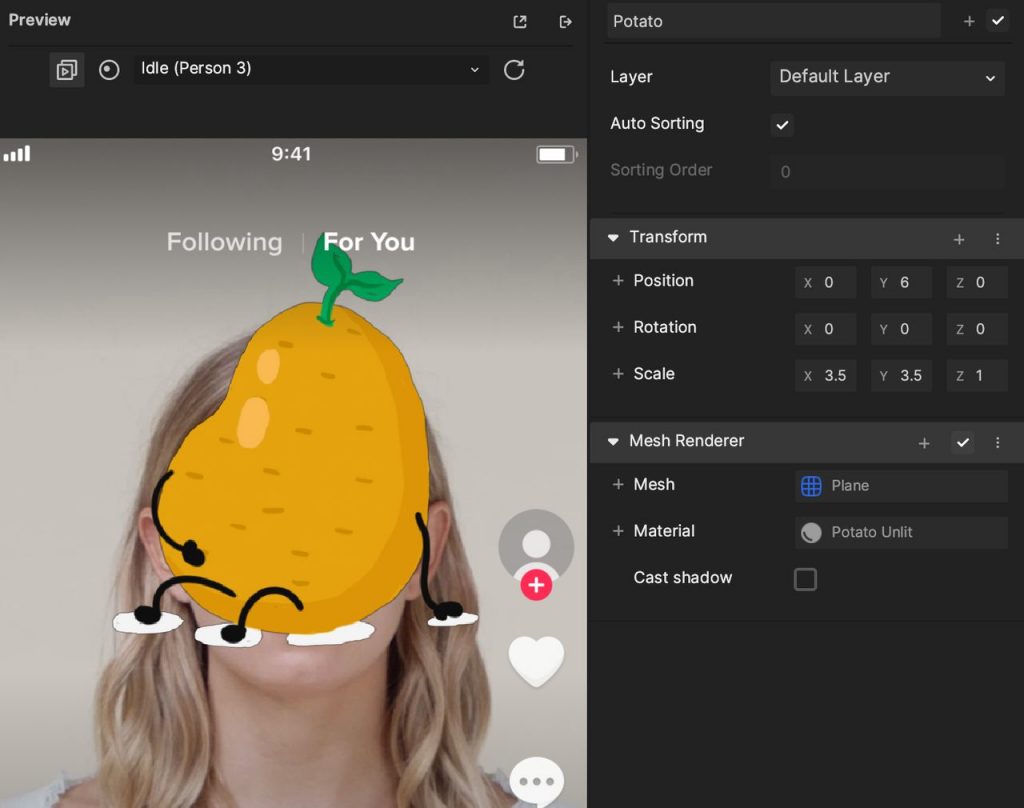Click the Sorting Order value field
This screenshot has height=808, width=1024.
[x=887, y=171]
